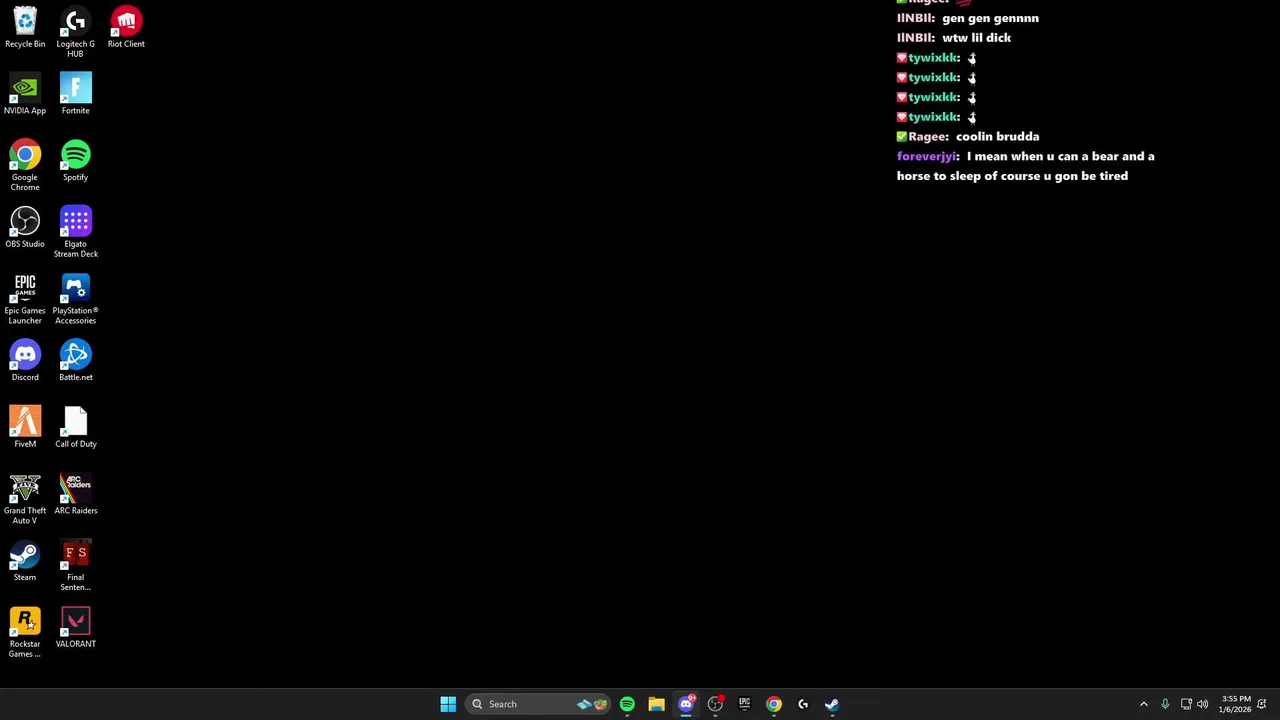This screenshot has height=720, width=1280.
Task: Click the volume speaker icon in the tray
Action: 1202,704
